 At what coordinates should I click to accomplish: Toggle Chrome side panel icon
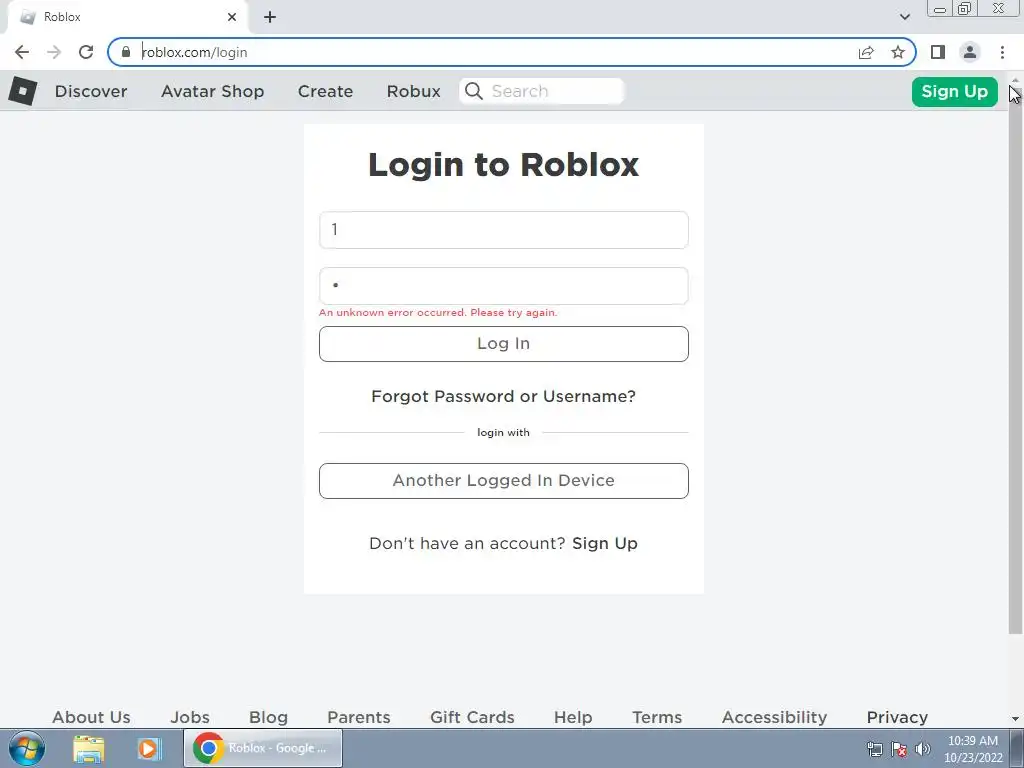click(x=938, y=52)
